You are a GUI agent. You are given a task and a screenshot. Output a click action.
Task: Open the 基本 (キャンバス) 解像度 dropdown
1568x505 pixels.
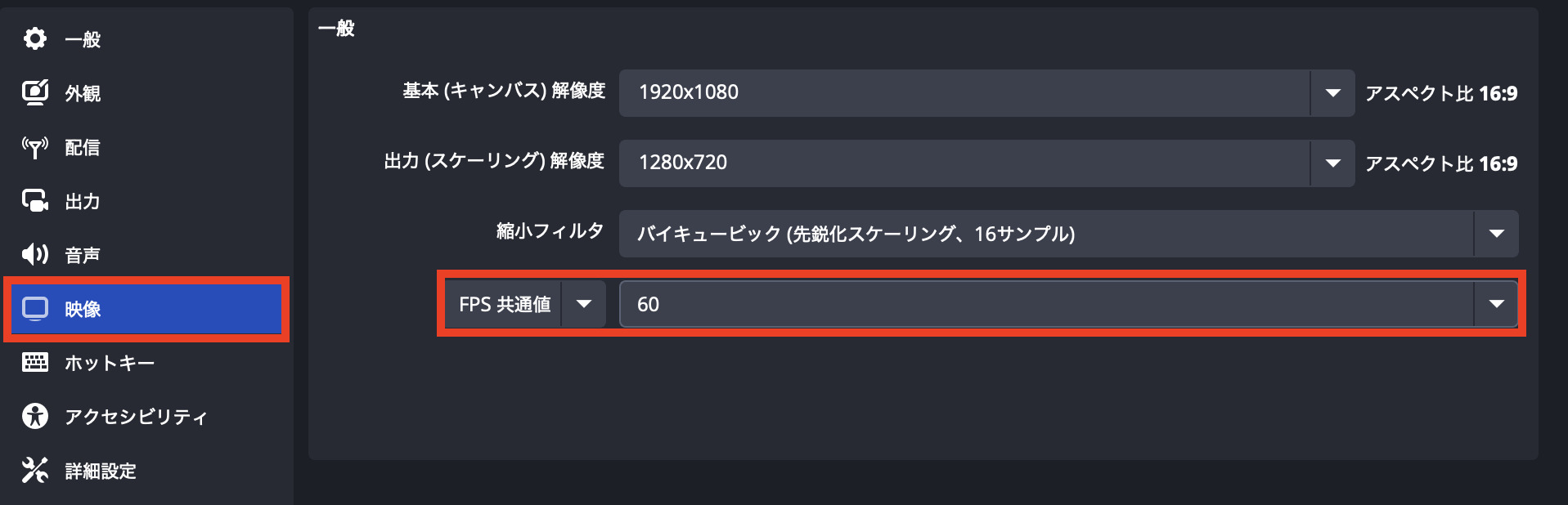pos(1333,92)
